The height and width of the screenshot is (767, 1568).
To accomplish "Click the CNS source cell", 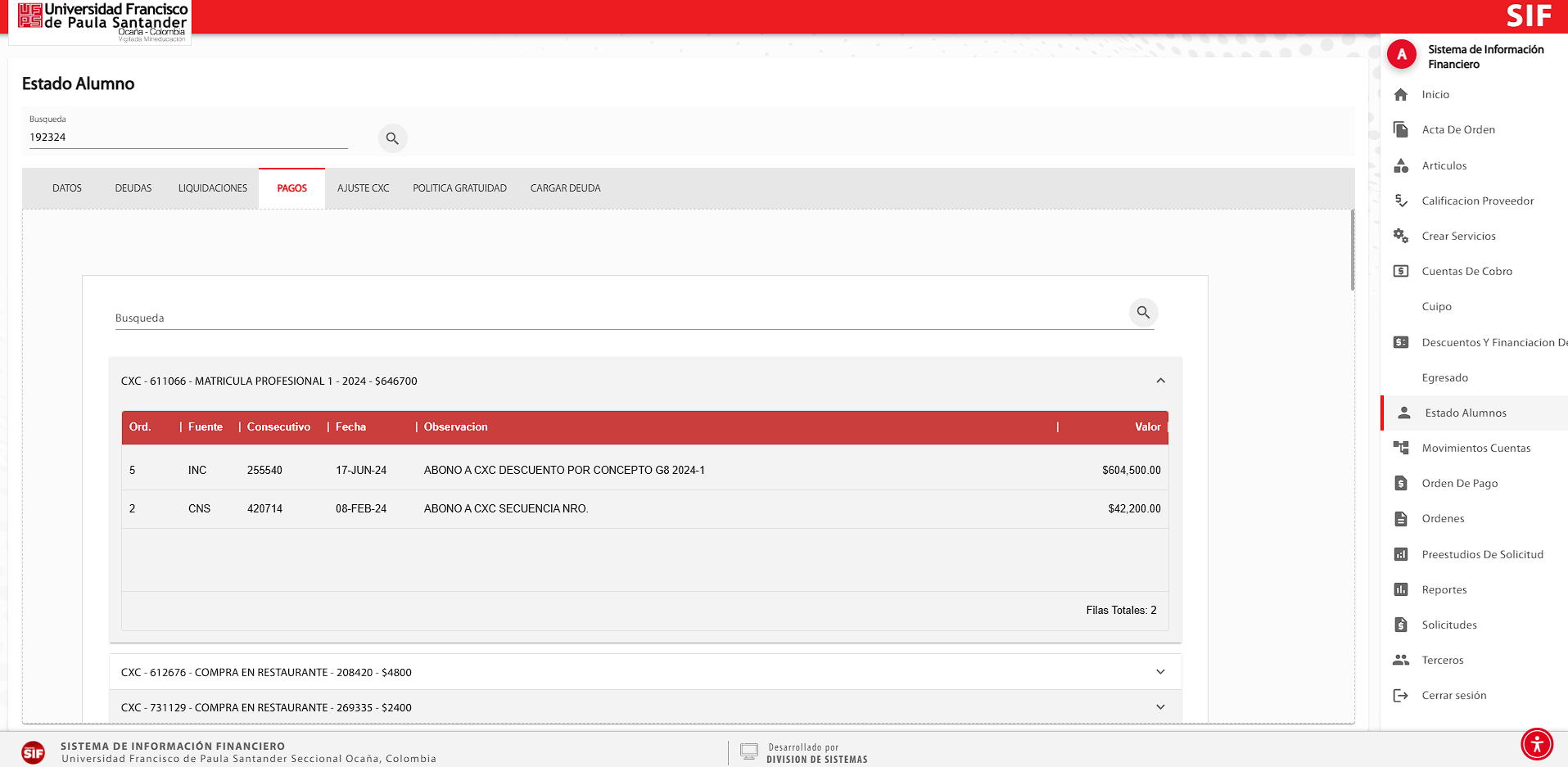I will click(199, 508).
